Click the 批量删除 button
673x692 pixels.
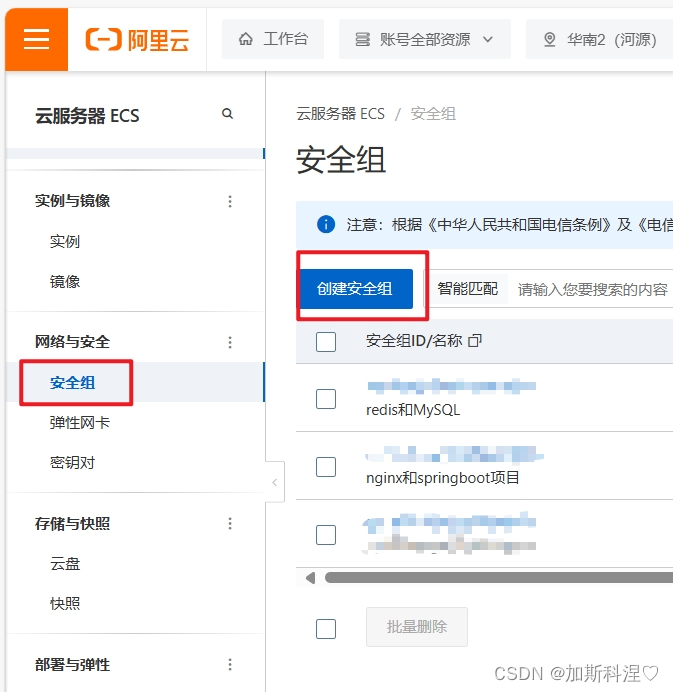417,627
